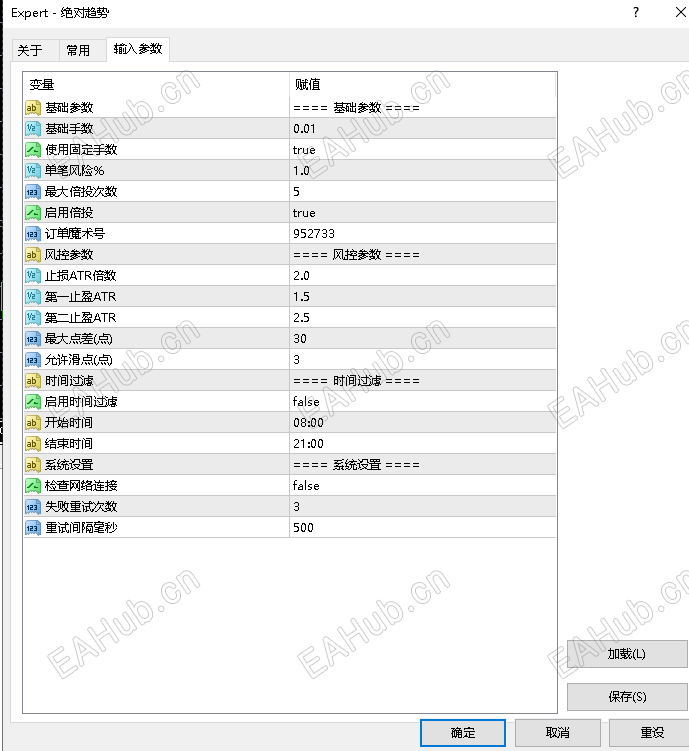Click the double-type icon beside 止损ATR倍数
Screen dimensions: 689x751
tap(33, 275)
